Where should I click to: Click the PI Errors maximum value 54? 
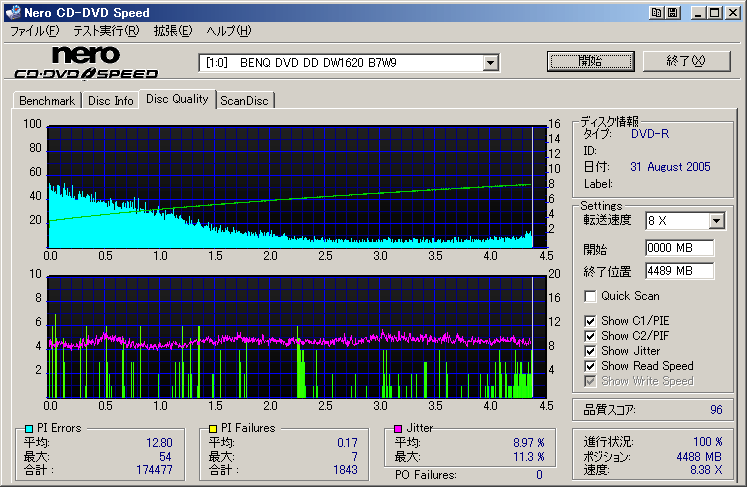point(165,457)
